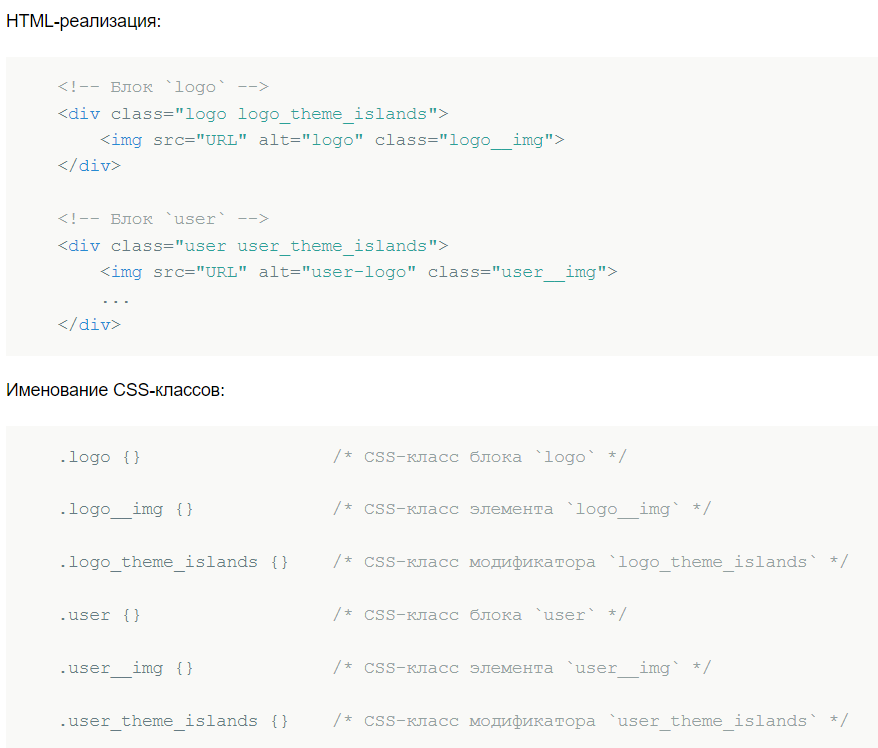Viewport: 878px width, 748px height.
Task: Click the '.logo__img {}' CSS selector
Action: (125, 509)
